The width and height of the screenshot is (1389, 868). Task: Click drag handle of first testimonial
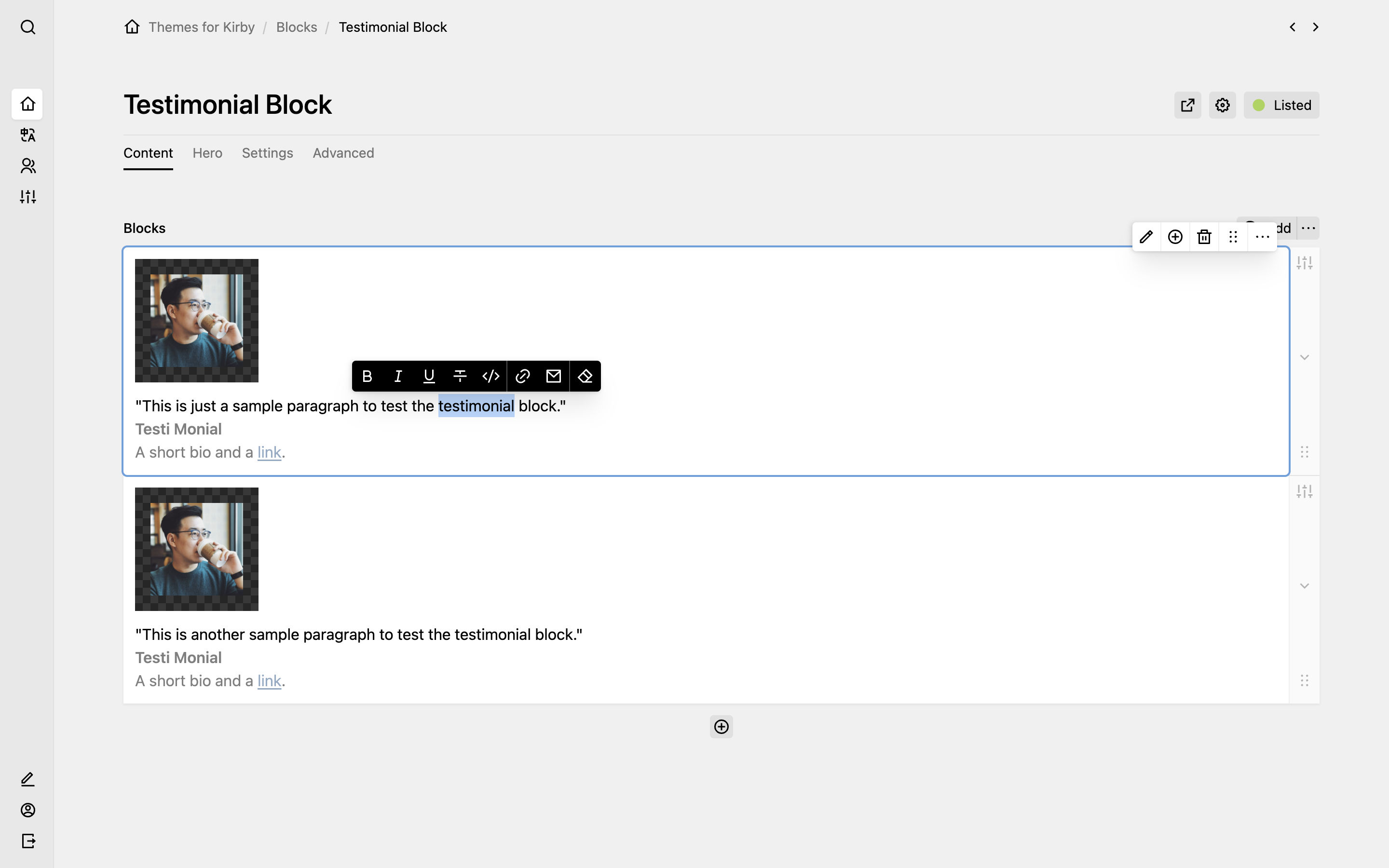[1305, 452]
